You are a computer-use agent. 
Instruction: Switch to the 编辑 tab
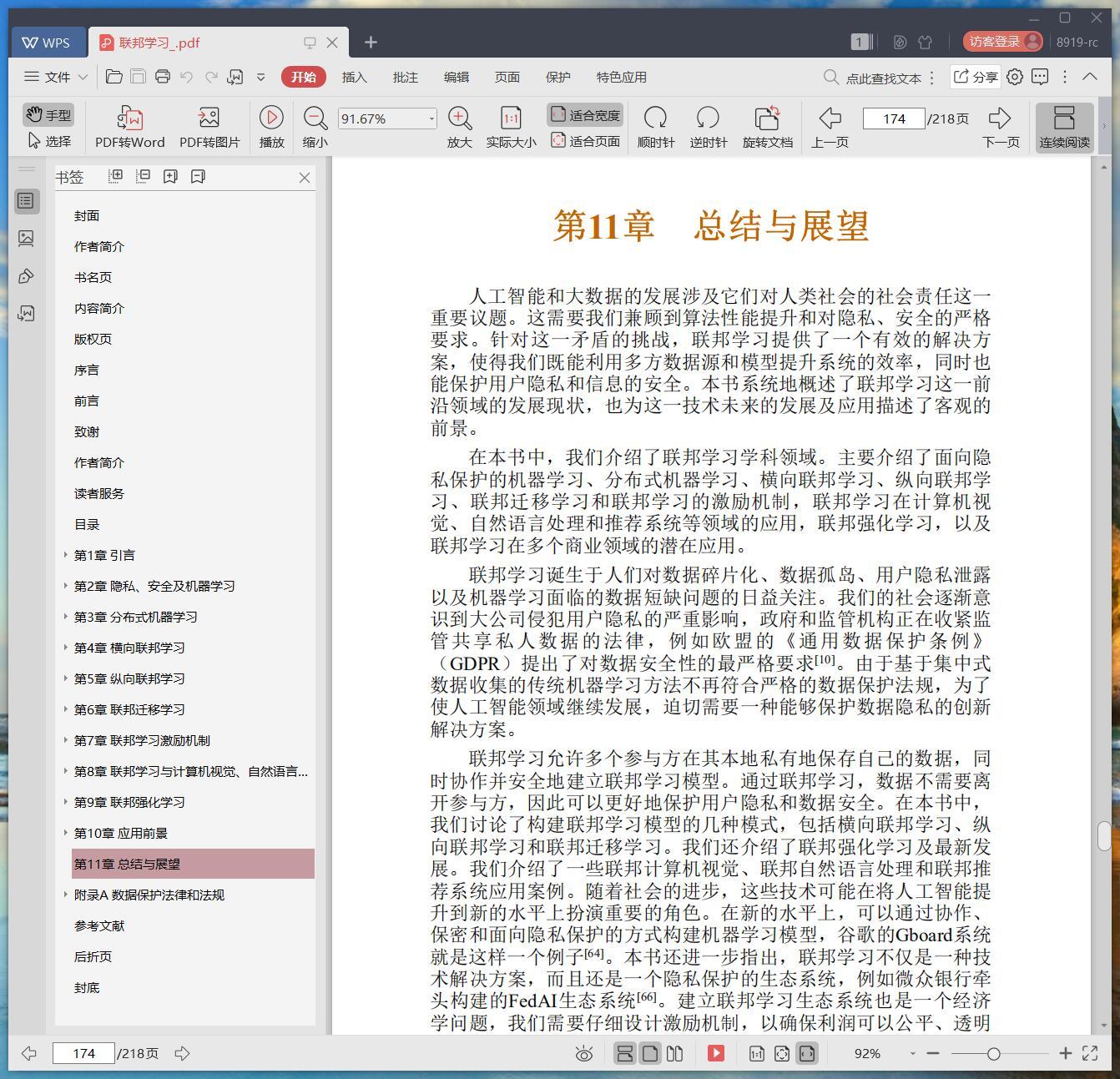[x=456, y=77]
